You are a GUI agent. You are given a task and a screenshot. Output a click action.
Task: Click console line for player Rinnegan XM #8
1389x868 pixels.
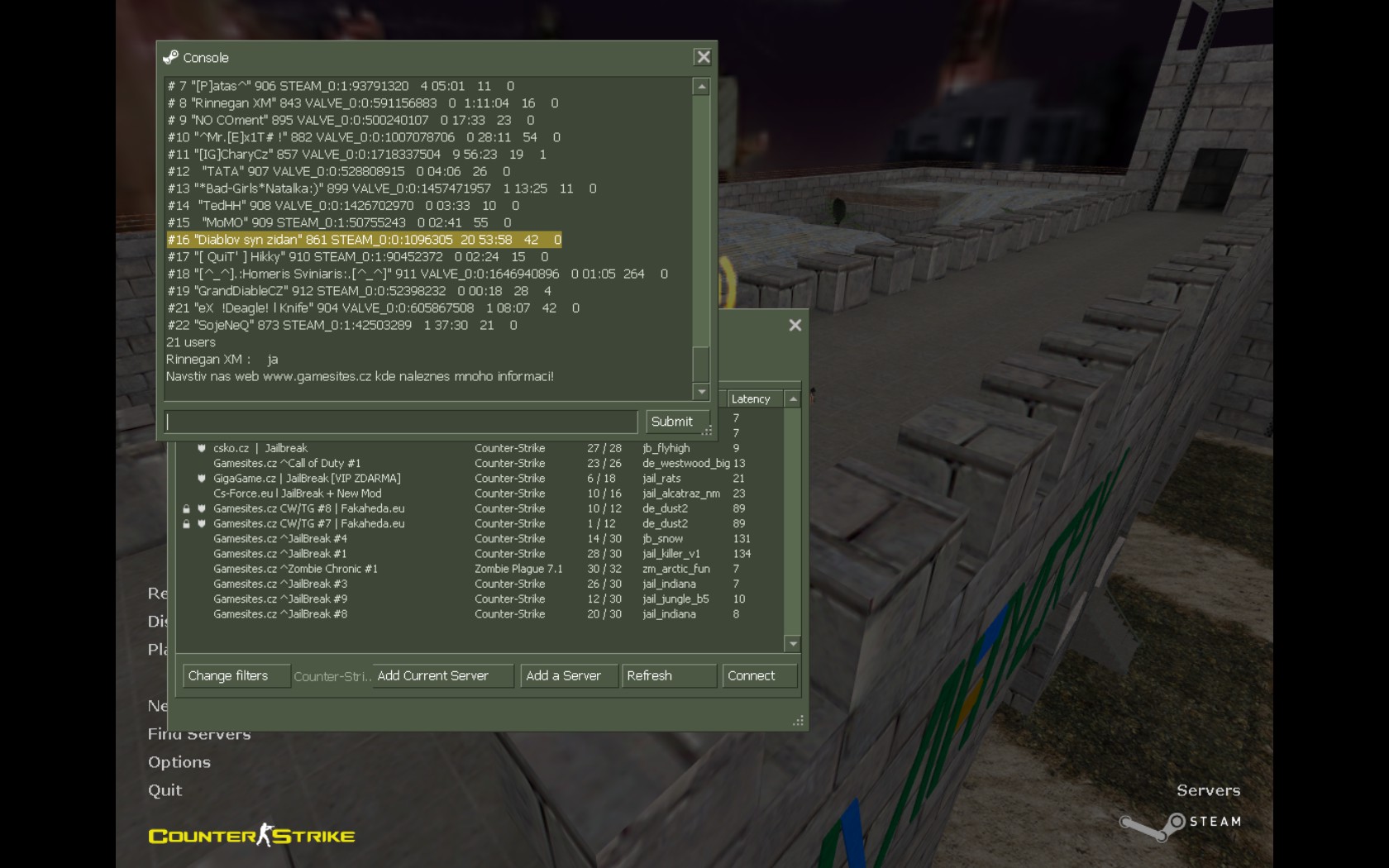(362, 103)
